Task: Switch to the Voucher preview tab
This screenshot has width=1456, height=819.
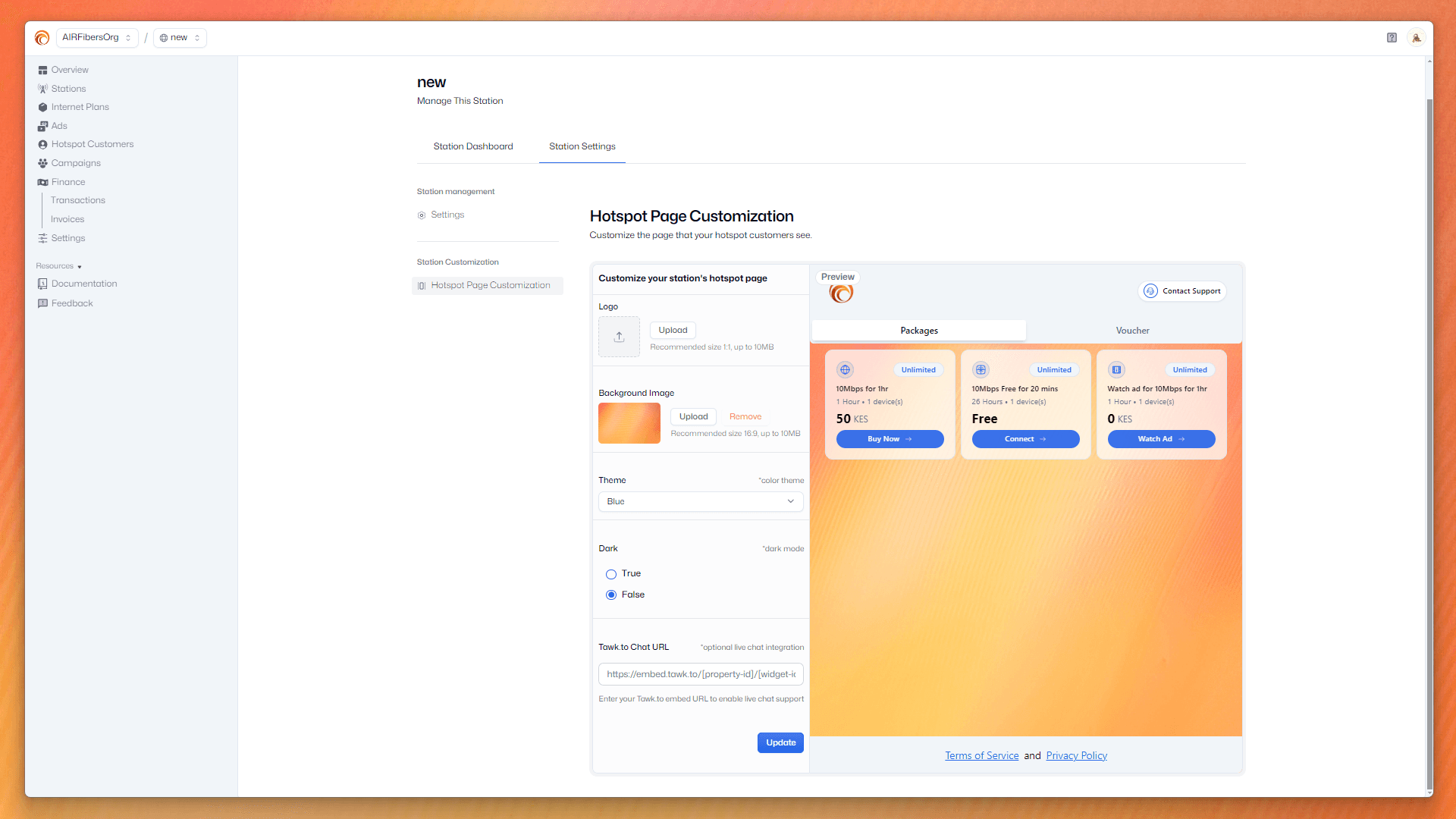Action: point(1132,331)
